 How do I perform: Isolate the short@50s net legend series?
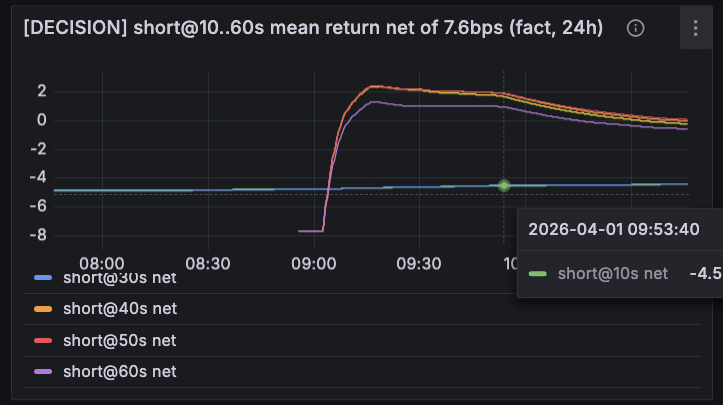click(120, 340)
